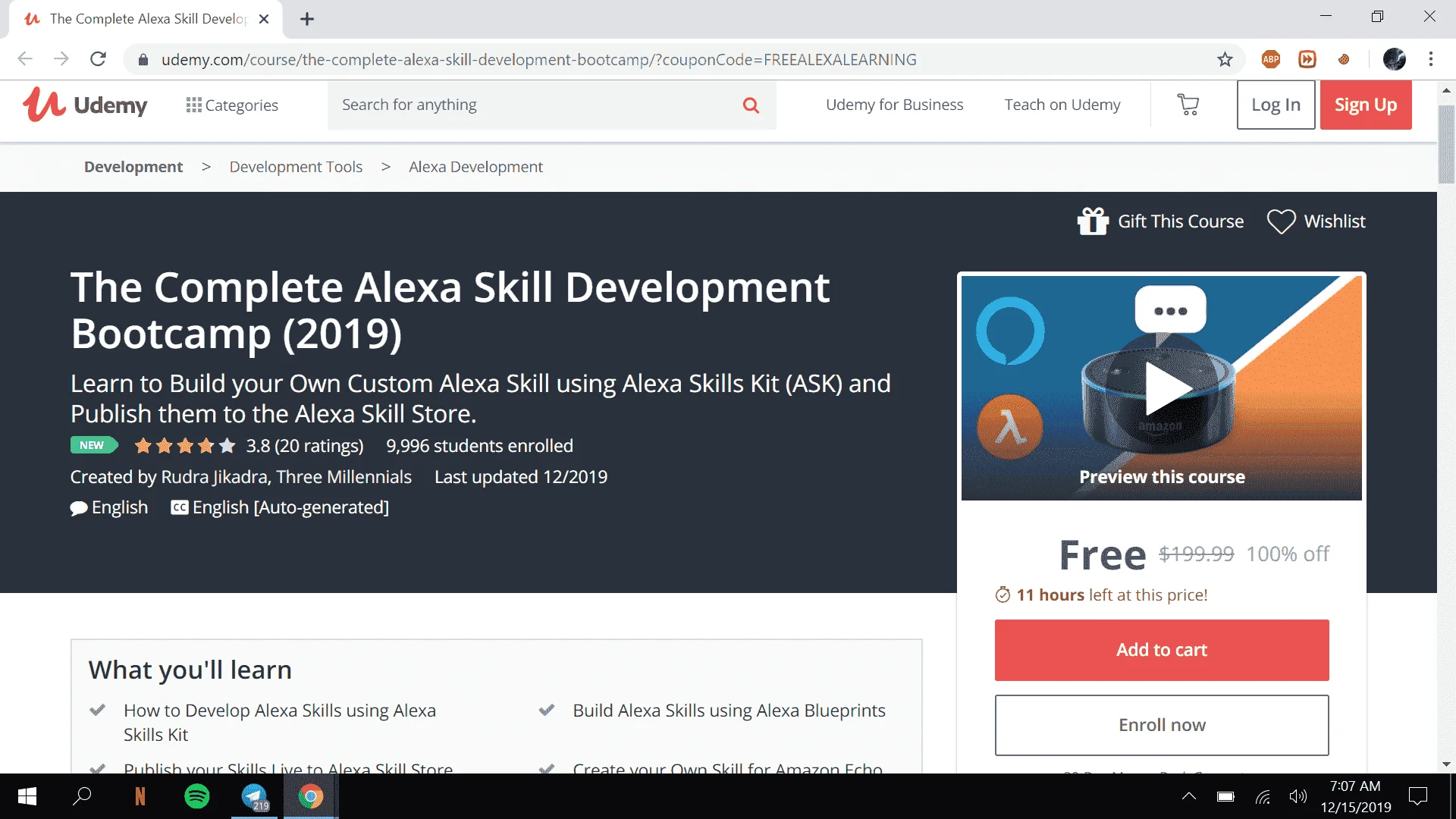The height and width of the screenshot is (819, 1456).
Task: Click the "100% off" discount text
Action: 1288,554
